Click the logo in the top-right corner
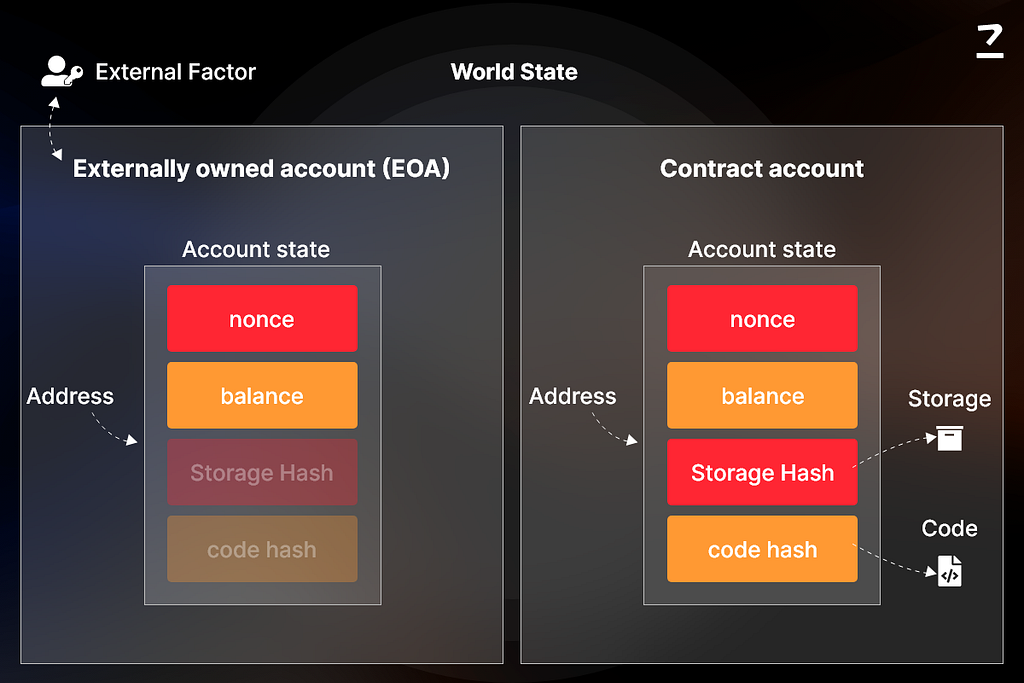The width and height of the screenshot is (1024, 683). [989, 43]
